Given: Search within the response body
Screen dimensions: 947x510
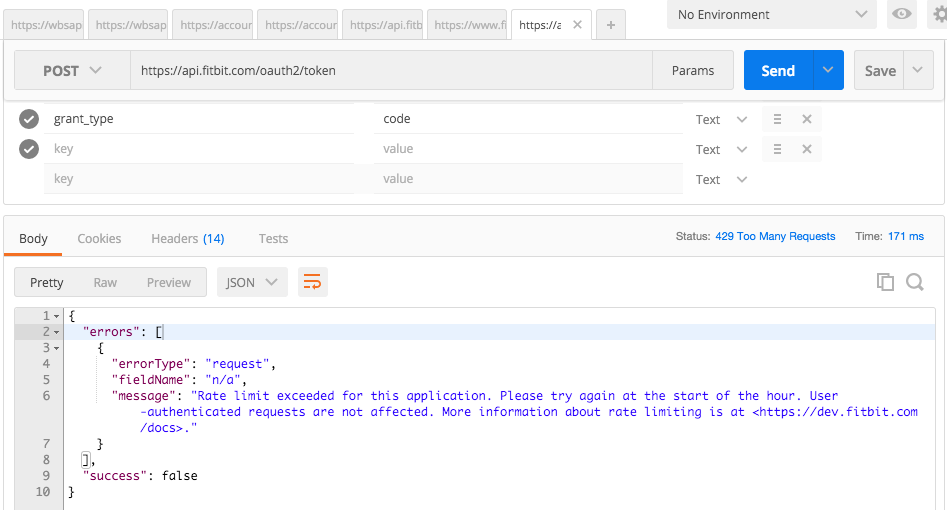Looking at the screenshot, I should (914, 282).
